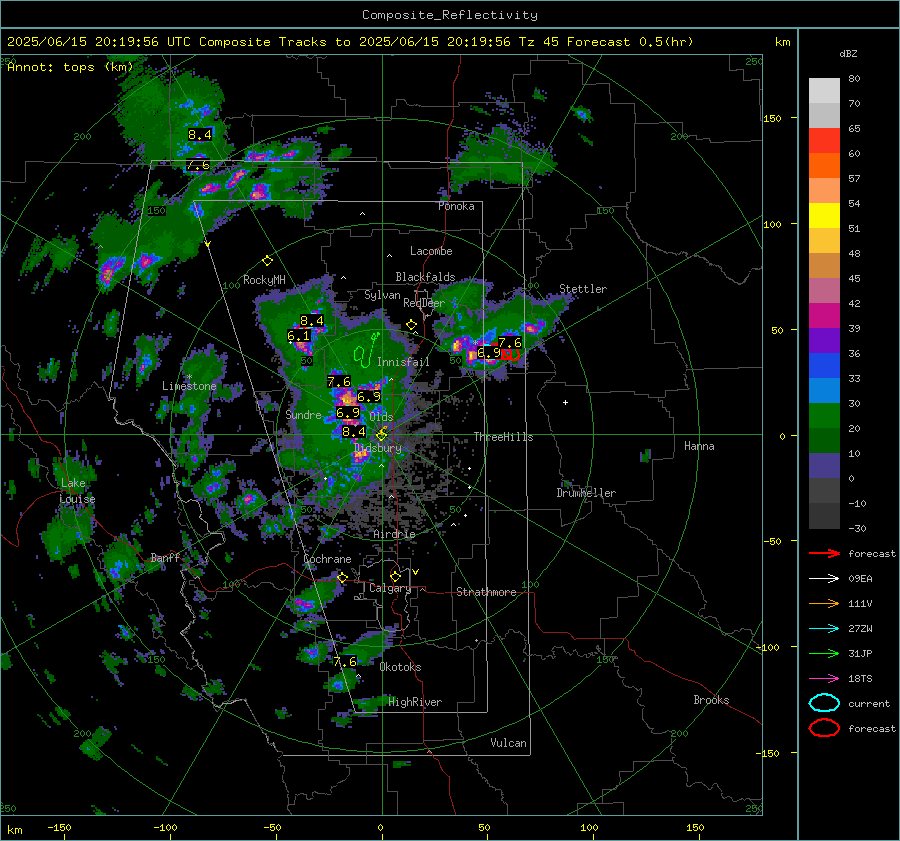900x841 pixels.
Task: Select the bright red color band in dBZ legend
Action: pyautogui.click(x=824, y=141)
